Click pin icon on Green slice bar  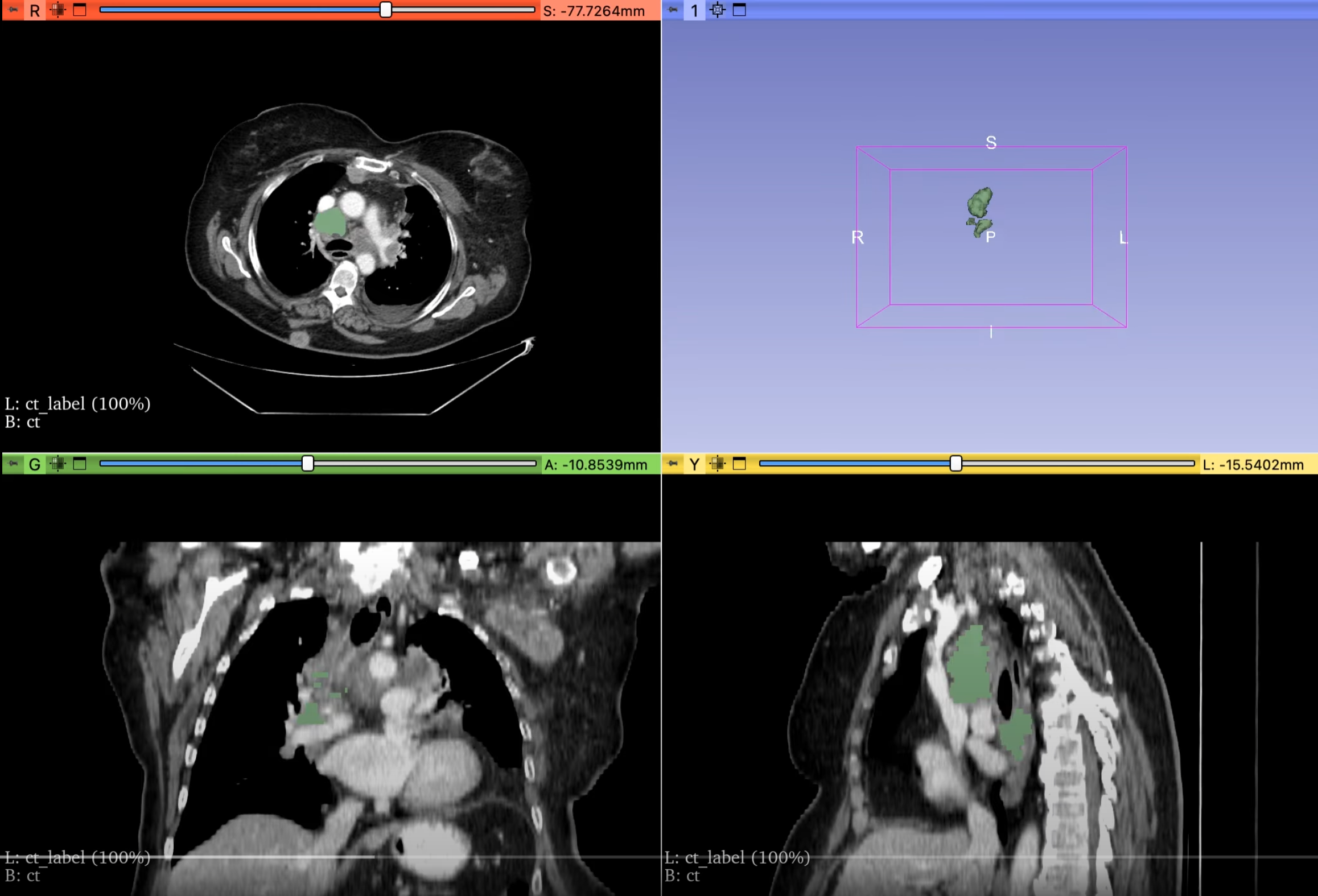click(x=13, y=464)
